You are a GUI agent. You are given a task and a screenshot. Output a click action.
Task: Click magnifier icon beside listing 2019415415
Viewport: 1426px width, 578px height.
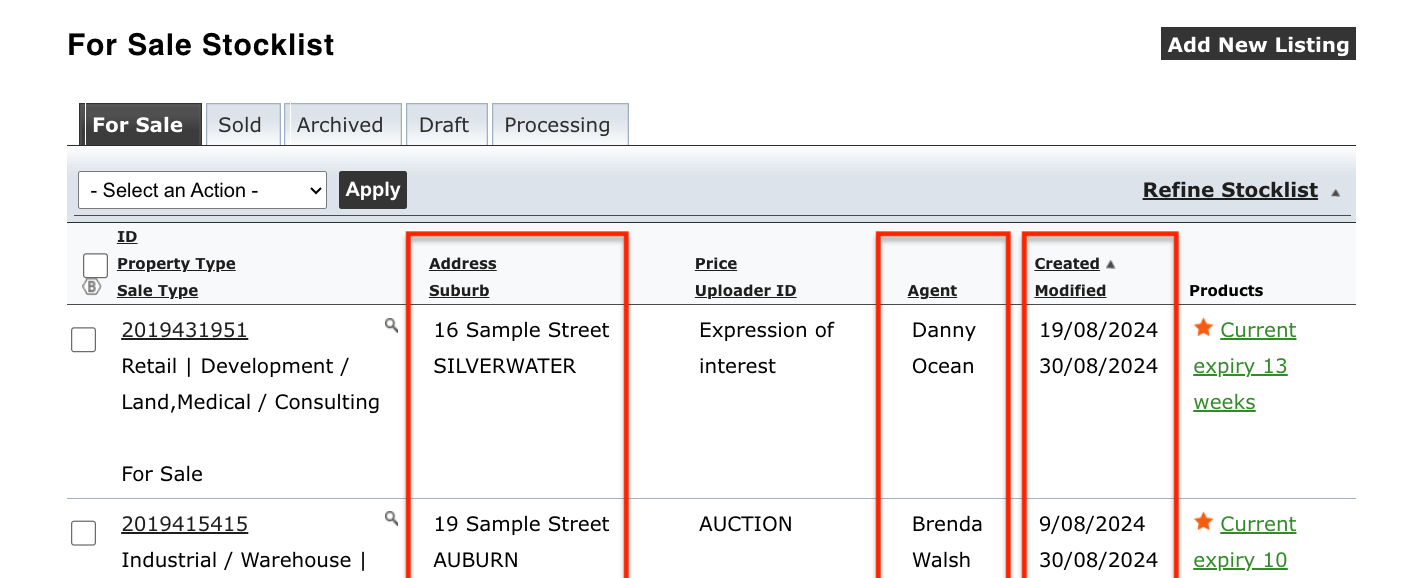coord(392,518)
